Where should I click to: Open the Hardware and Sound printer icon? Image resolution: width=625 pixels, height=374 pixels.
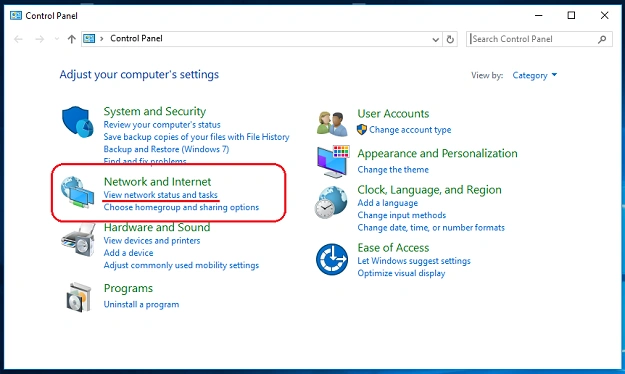(78, 240)
